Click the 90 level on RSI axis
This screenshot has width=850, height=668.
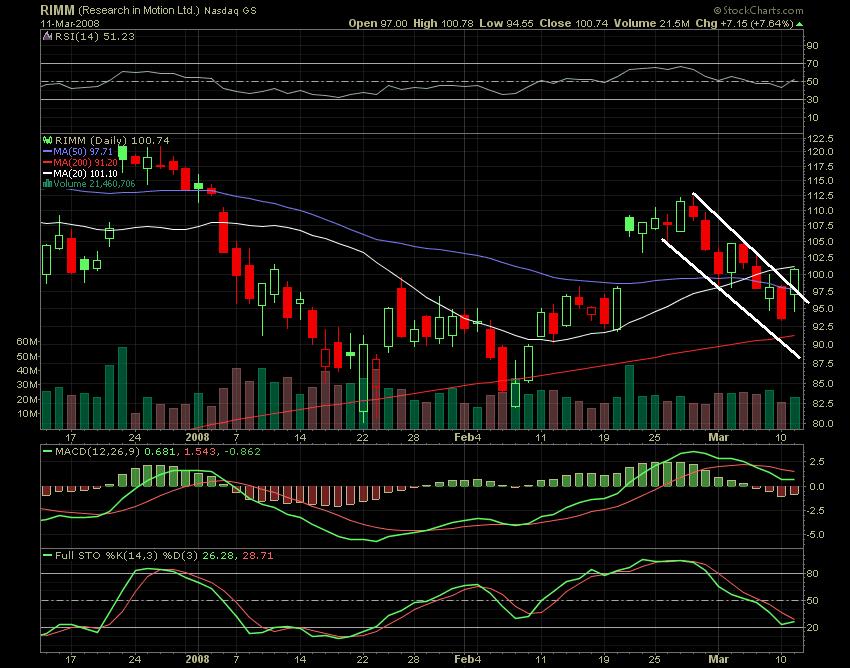[x=813, y=46]
